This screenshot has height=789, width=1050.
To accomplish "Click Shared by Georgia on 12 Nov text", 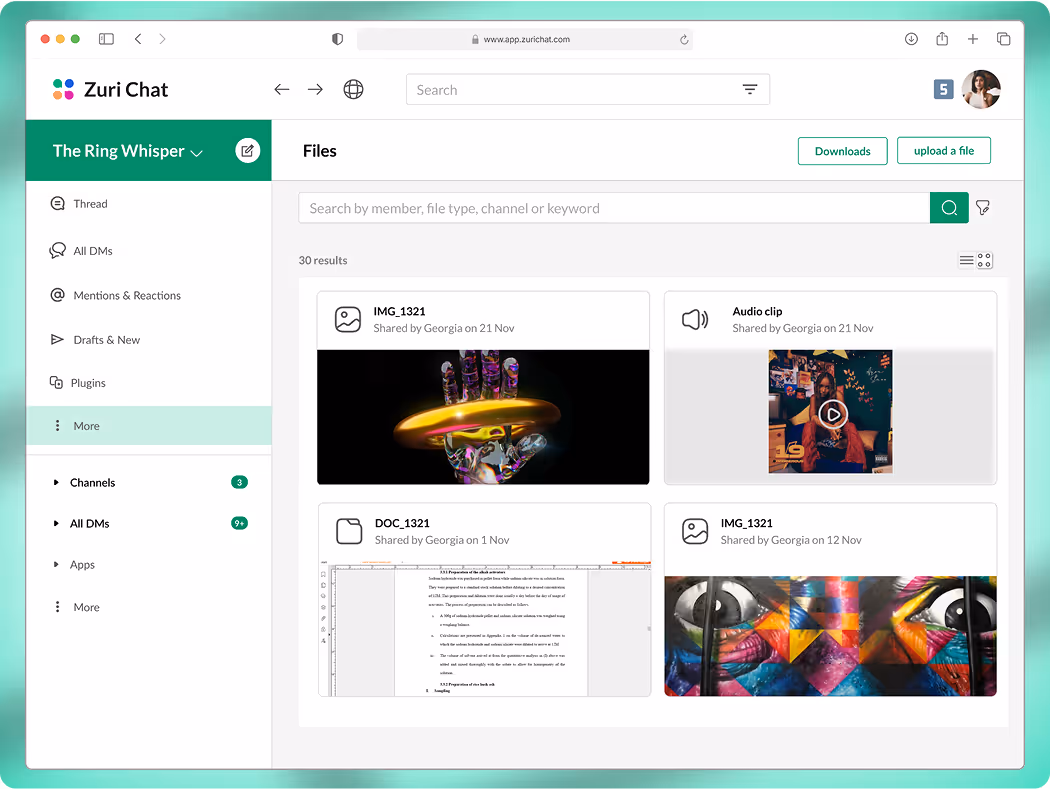I will pos(791,540).
